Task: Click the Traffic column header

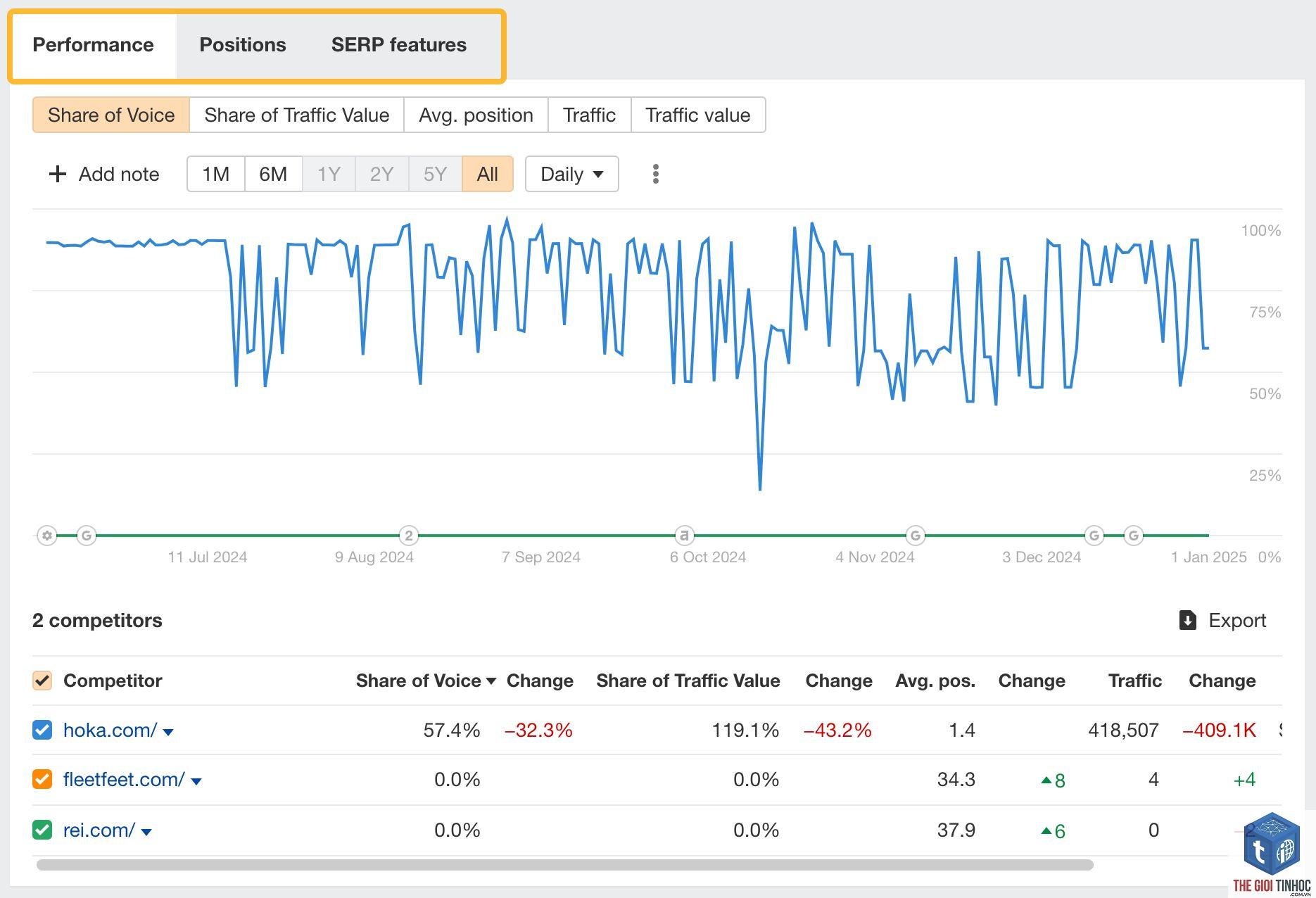Action: point(1135,681)
